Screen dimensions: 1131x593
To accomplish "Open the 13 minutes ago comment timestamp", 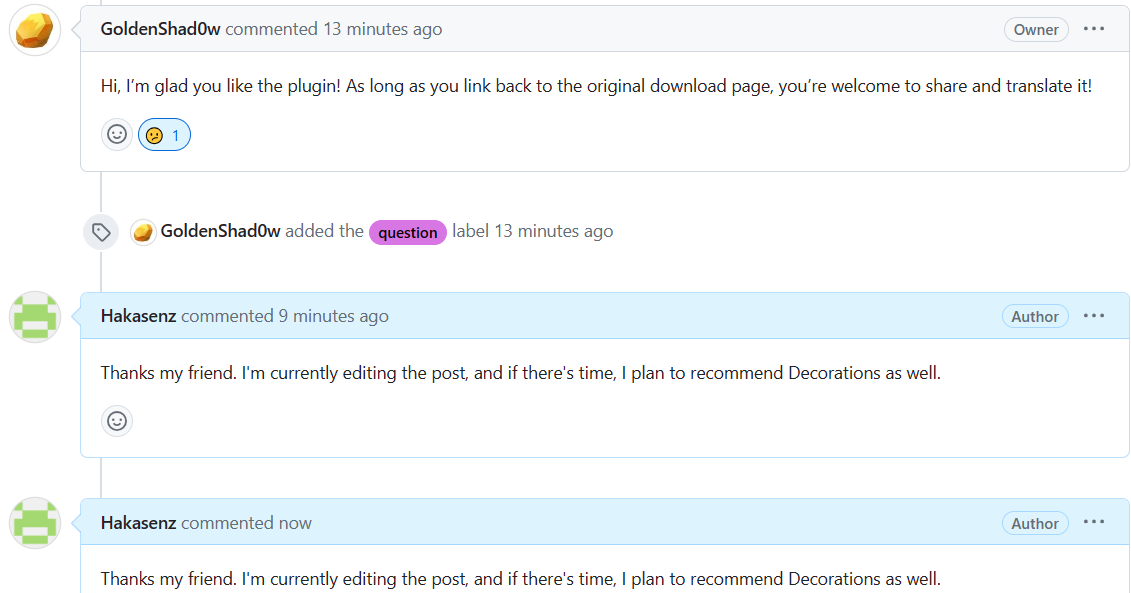I will coord(382,30).
